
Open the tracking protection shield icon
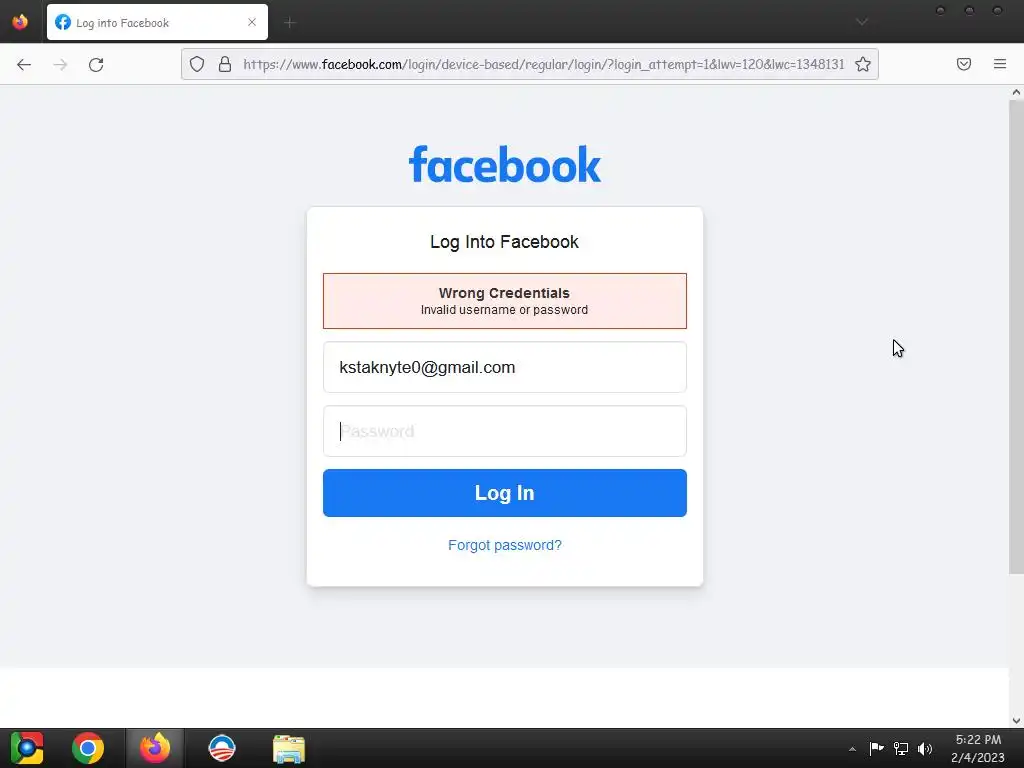pos(197,64)
